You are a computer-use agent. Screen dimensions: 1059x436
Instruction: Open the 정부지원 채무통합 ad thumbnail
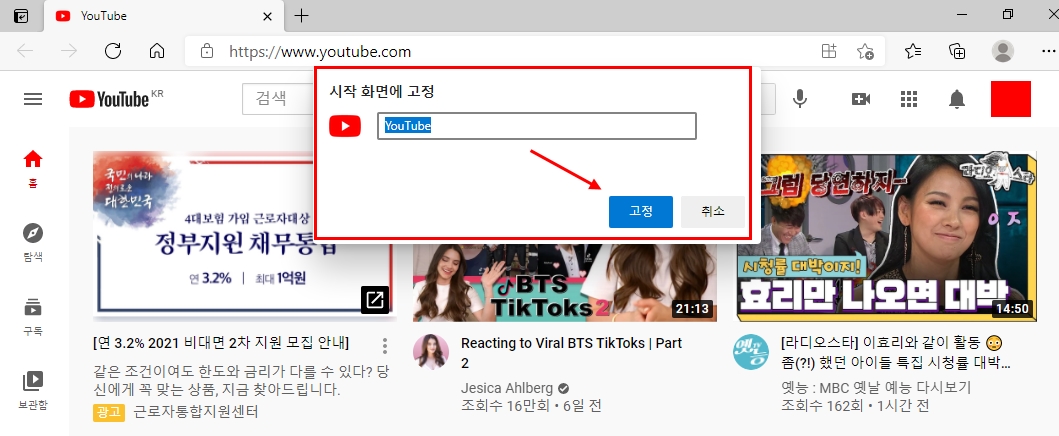(x=244, y=235)
